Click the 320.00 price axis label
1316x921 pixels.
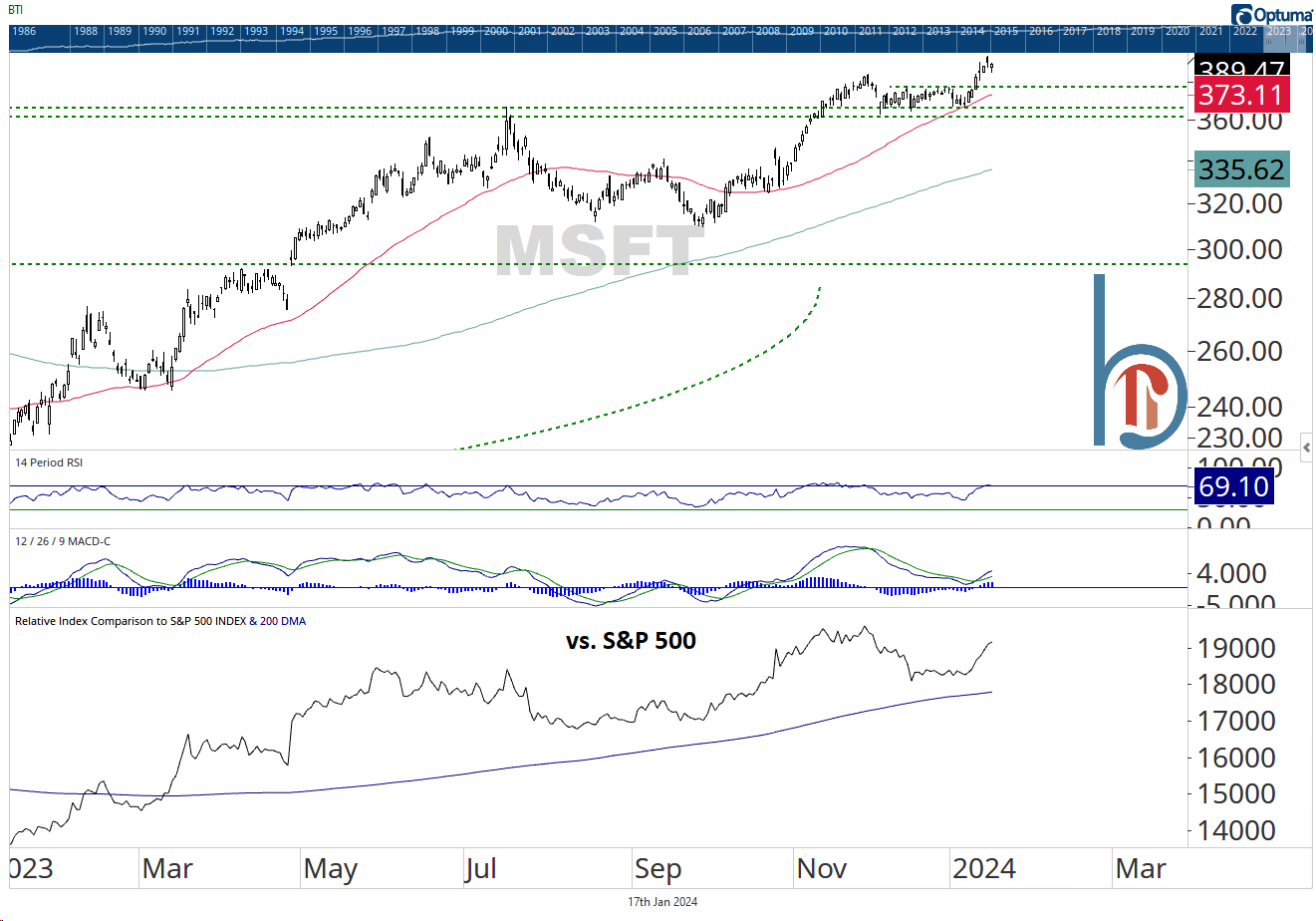(1240, 203)
